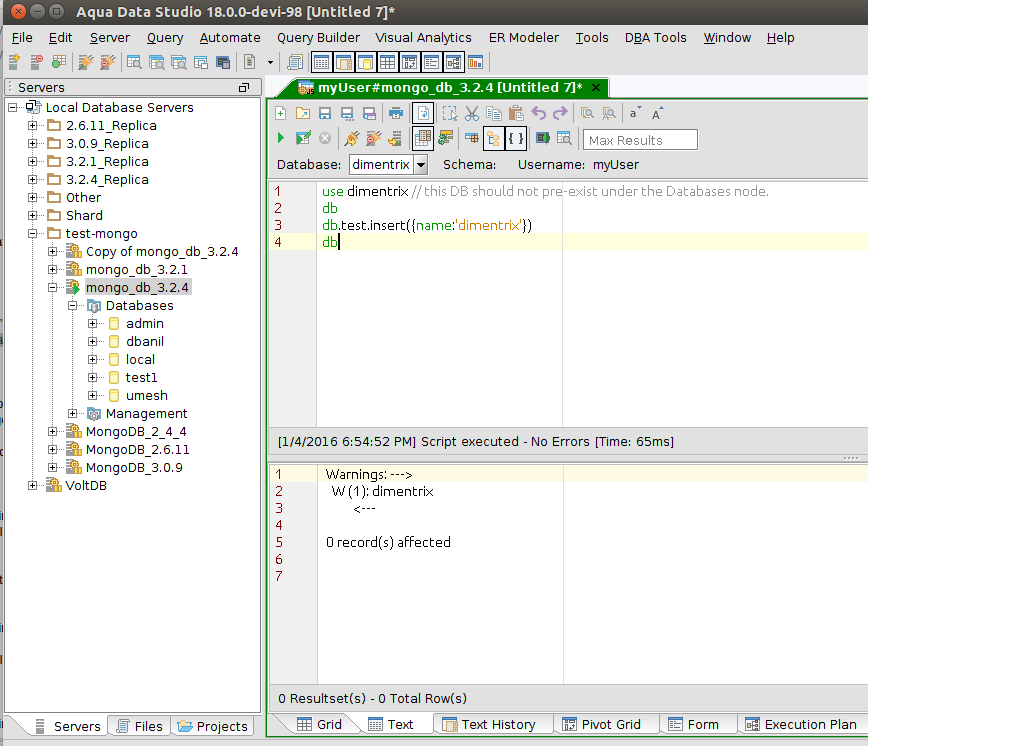The image size is (1016, 746).
Task: Toggle the plain table bordered button in main toolbar
Action: 387,62
